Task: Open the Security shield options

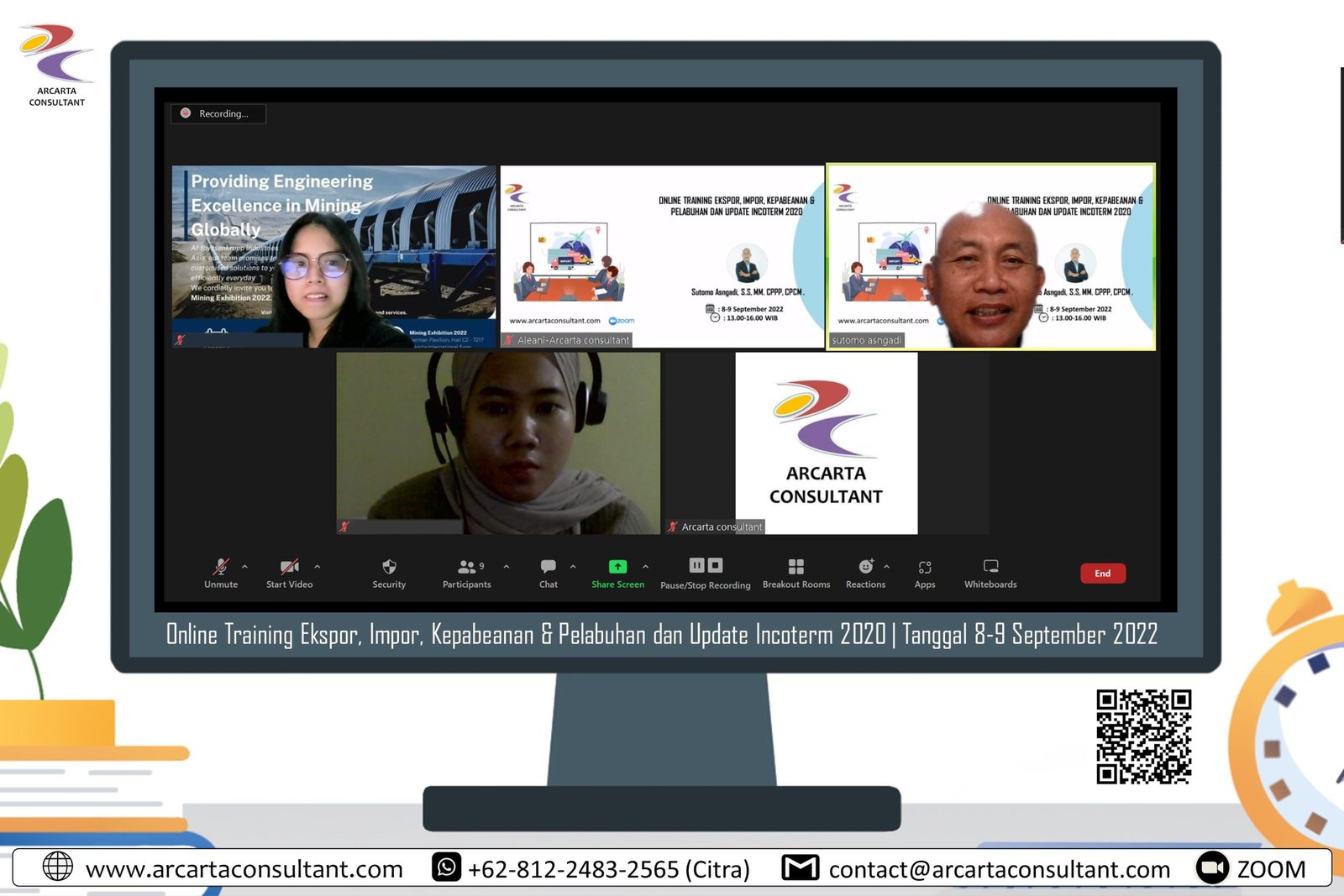Action: tap(389, 568)
